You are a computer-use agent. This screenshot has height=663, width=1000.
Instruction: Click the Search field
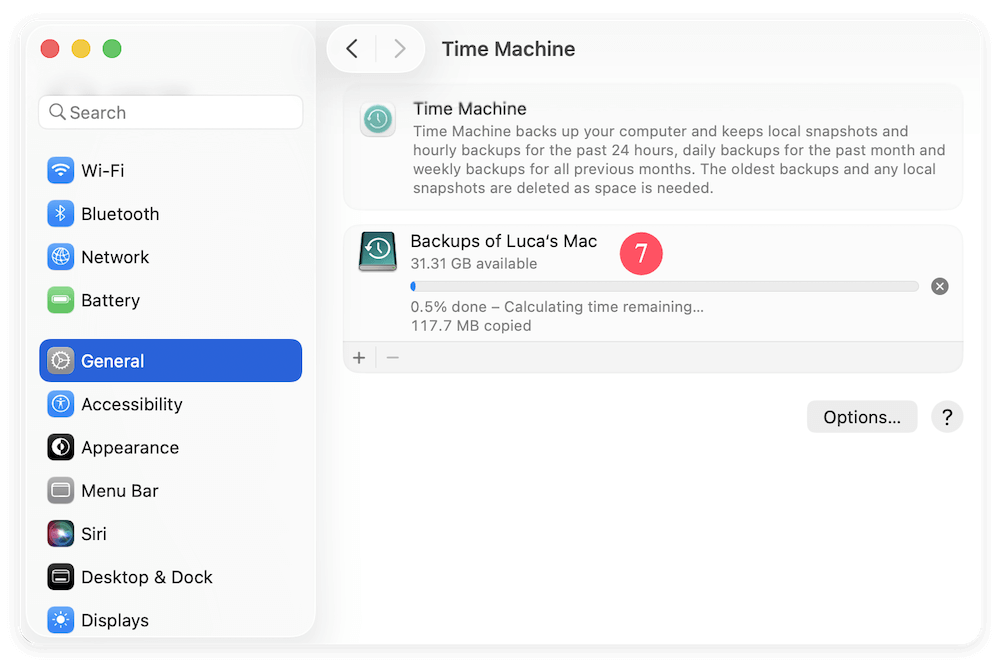point(170,113)
